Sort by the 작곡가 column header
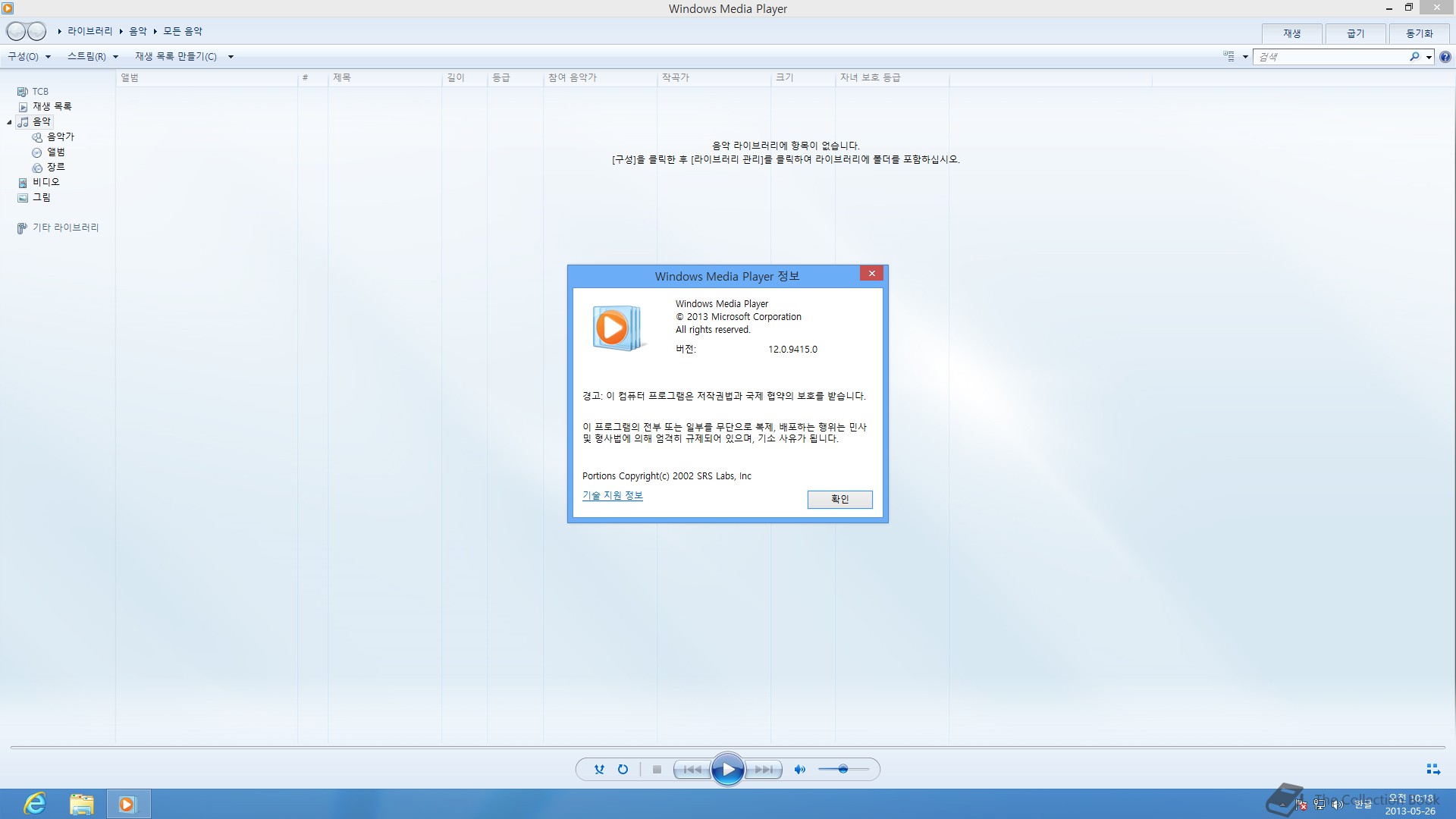Image resolution: width=1456 pixels, height=819 pixels. coord(714,77)
